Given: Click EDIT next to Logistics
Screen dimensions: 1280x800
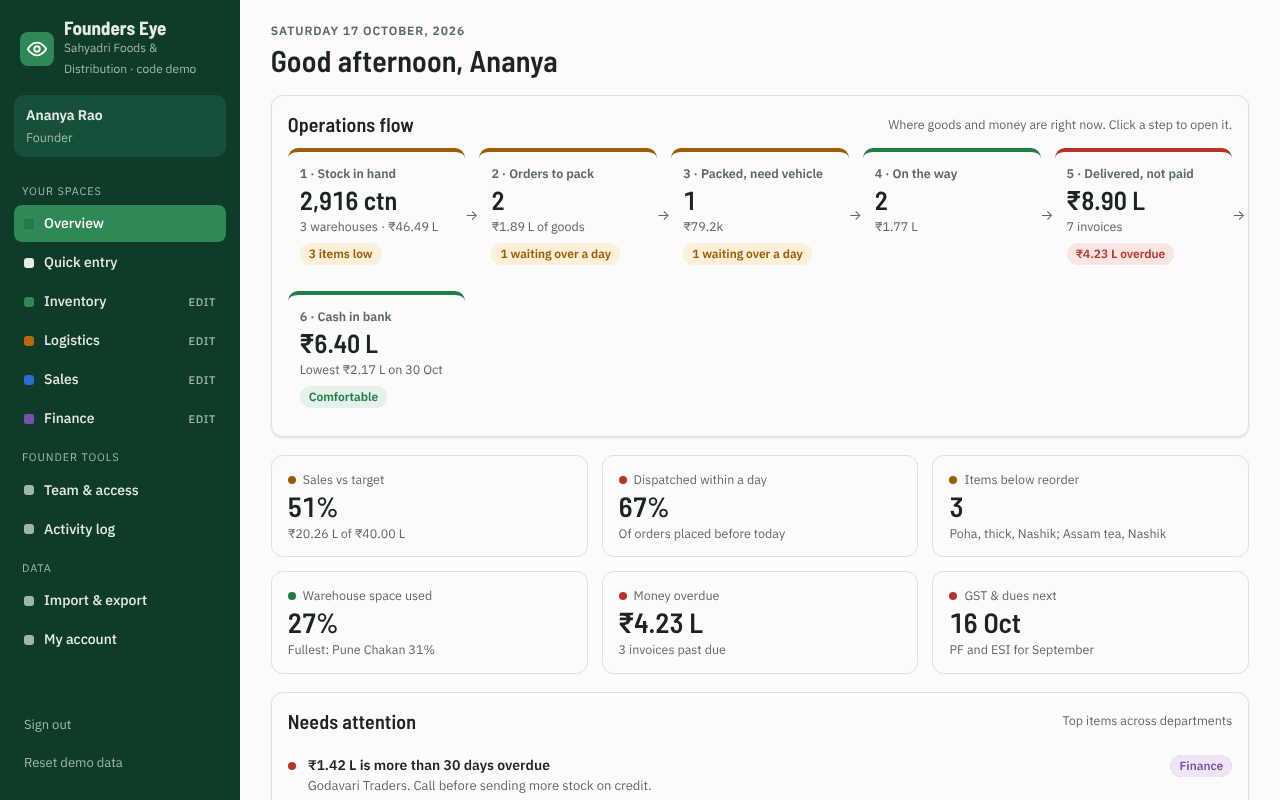Looking at the screenshot, I should pos(202,341).
